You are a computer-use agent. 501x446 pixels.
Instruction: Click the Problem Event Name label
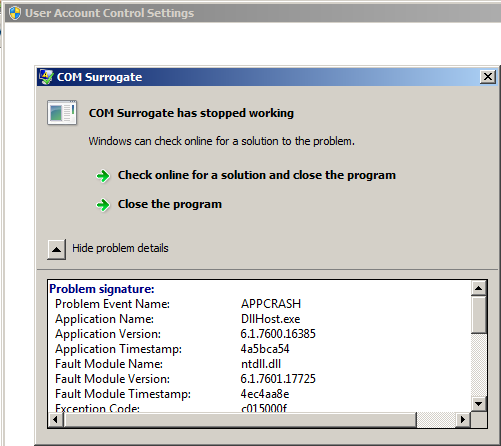point(112,304)
